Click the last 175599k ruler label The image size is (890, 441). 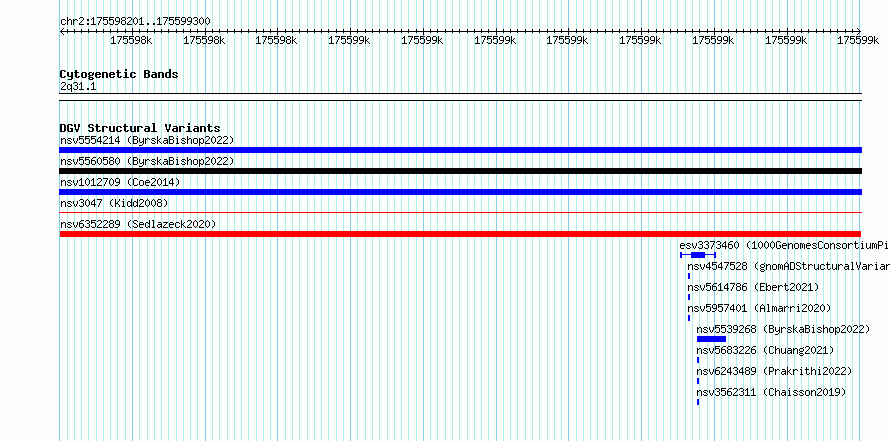tap(858, 40)
